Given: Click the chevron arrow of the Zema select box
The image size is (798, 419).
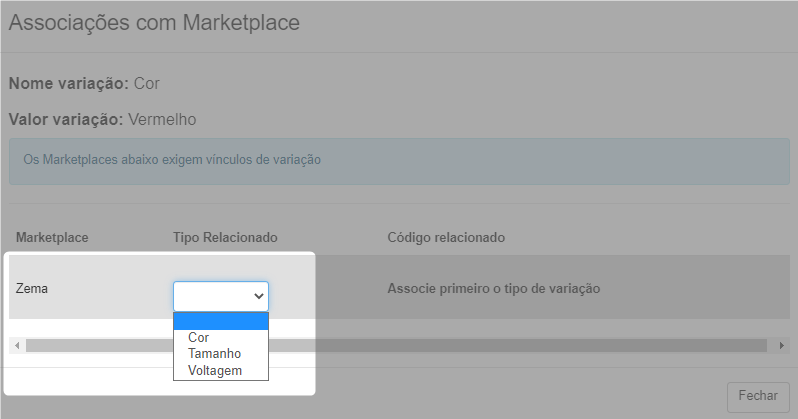Looking at the screenshot, I should (259, 296).
